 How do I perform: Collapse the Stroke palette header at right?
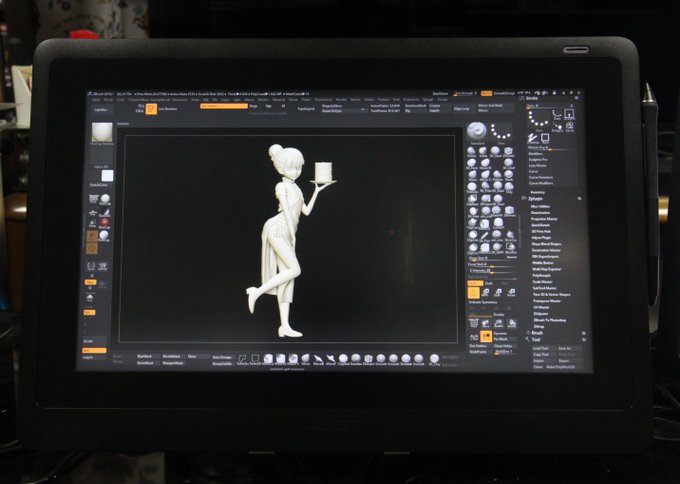pos(532,98)
